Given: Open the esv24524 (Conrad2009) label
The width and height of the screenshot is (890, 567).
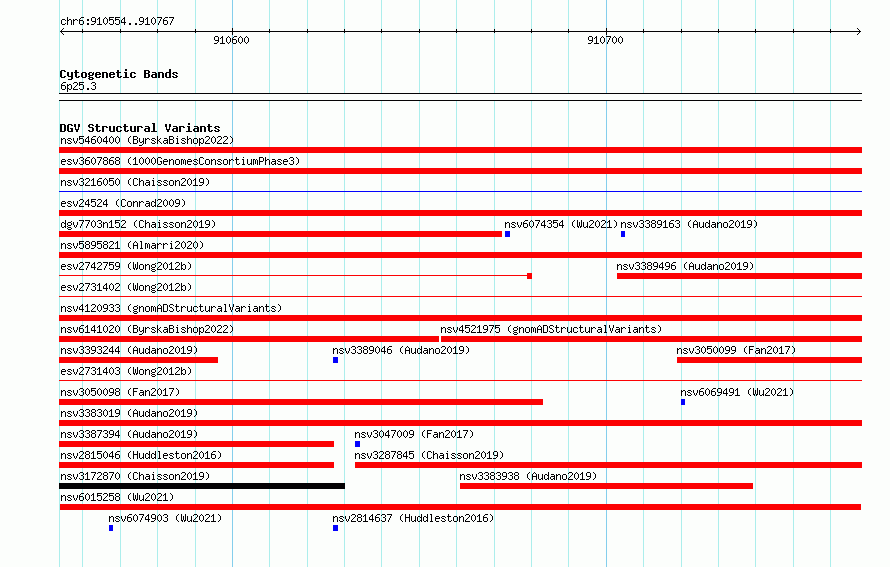Looking at the screenshot, I should tap(123, 203).
